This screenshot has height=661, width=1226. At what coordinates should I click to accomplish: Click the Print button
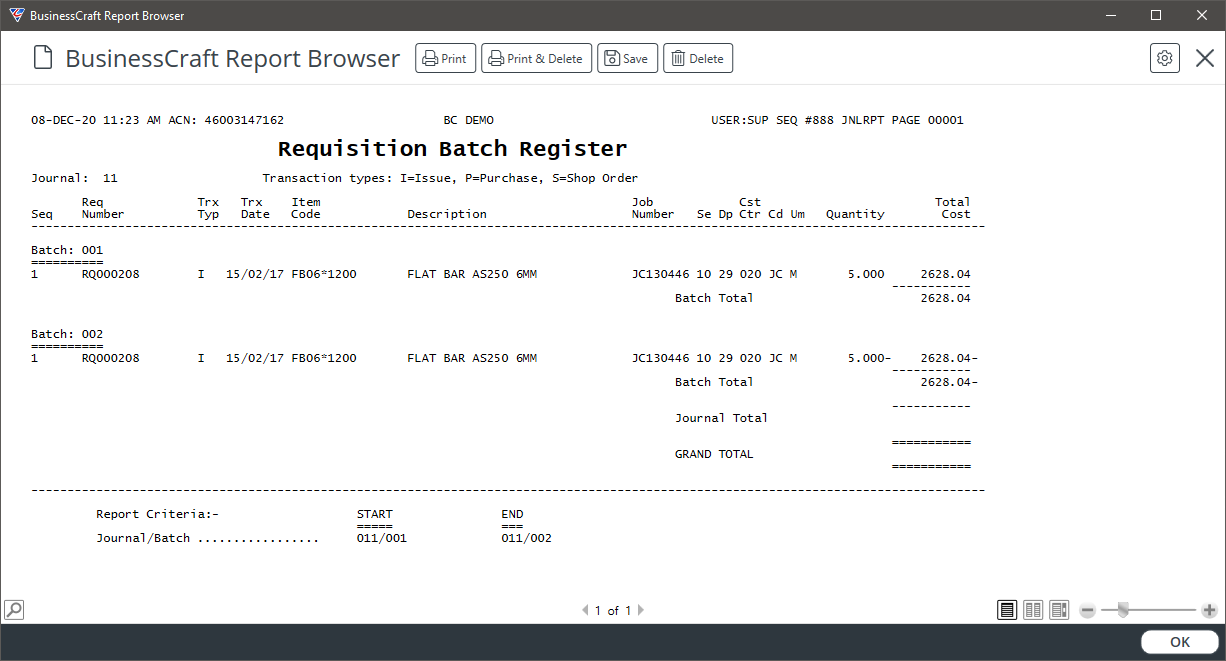(445, 58)
